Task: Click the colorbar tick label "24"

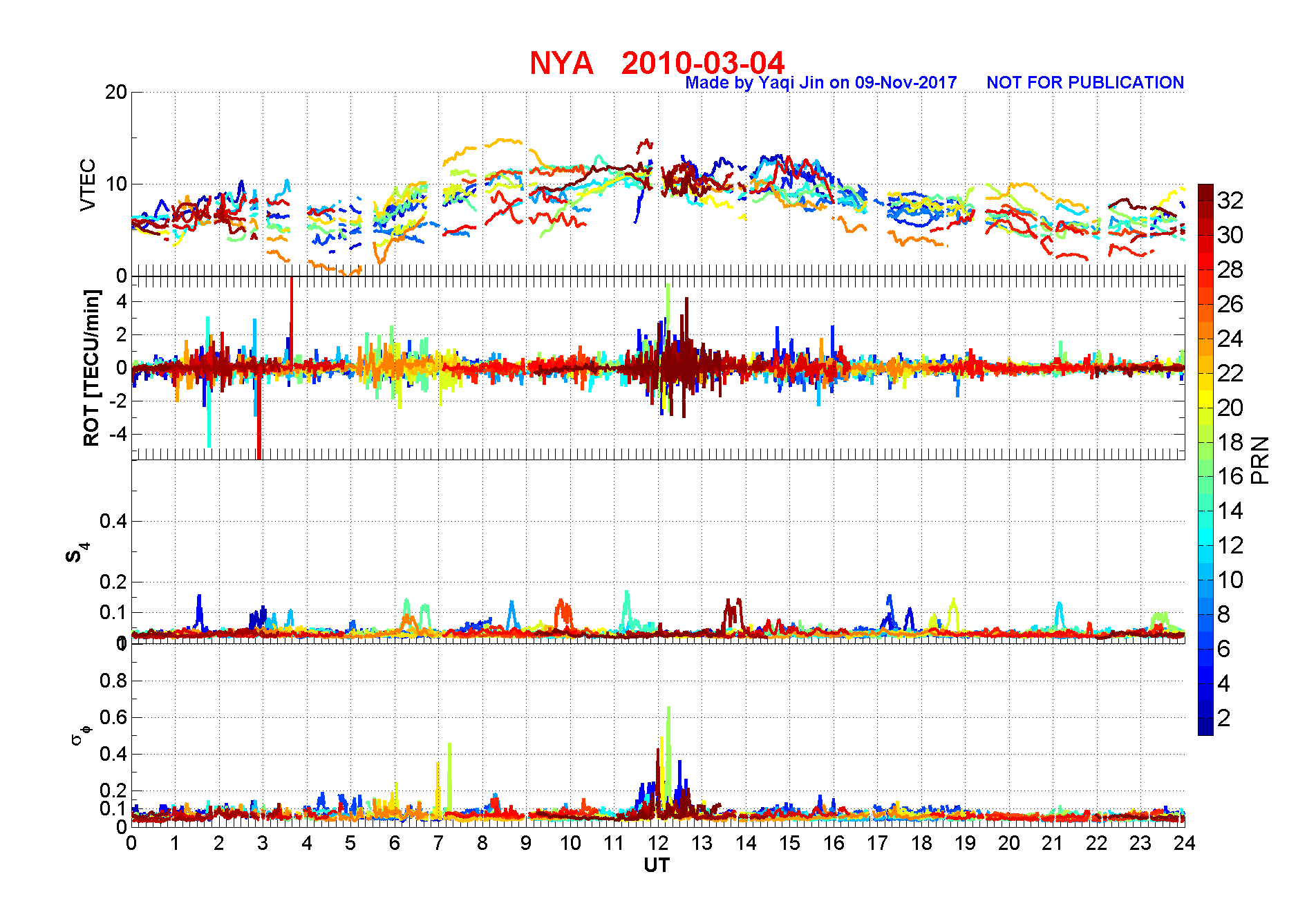Action: pos(1230,339)
